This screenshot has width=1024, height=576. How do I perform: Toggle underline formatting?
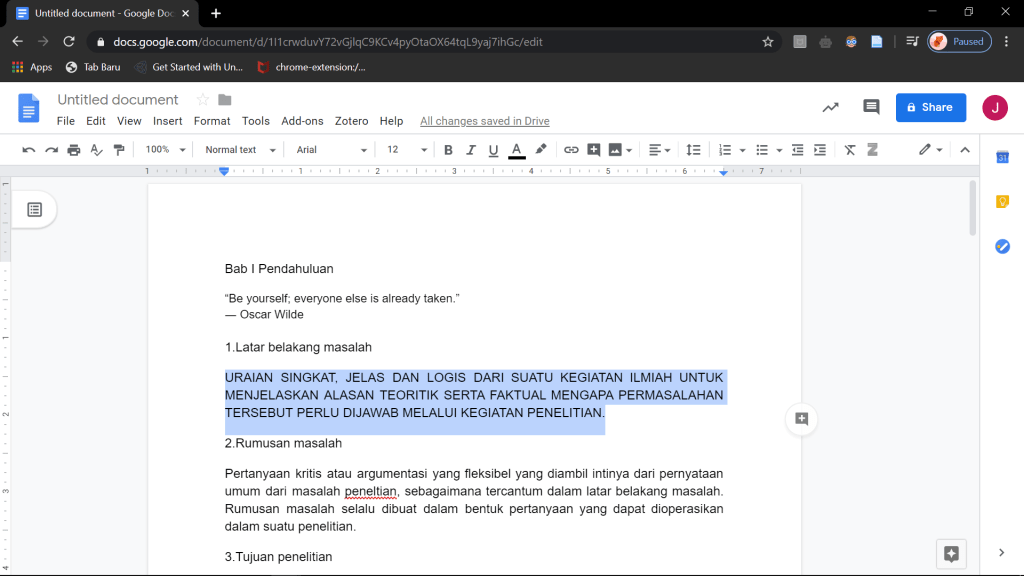[x=493, y=150]
